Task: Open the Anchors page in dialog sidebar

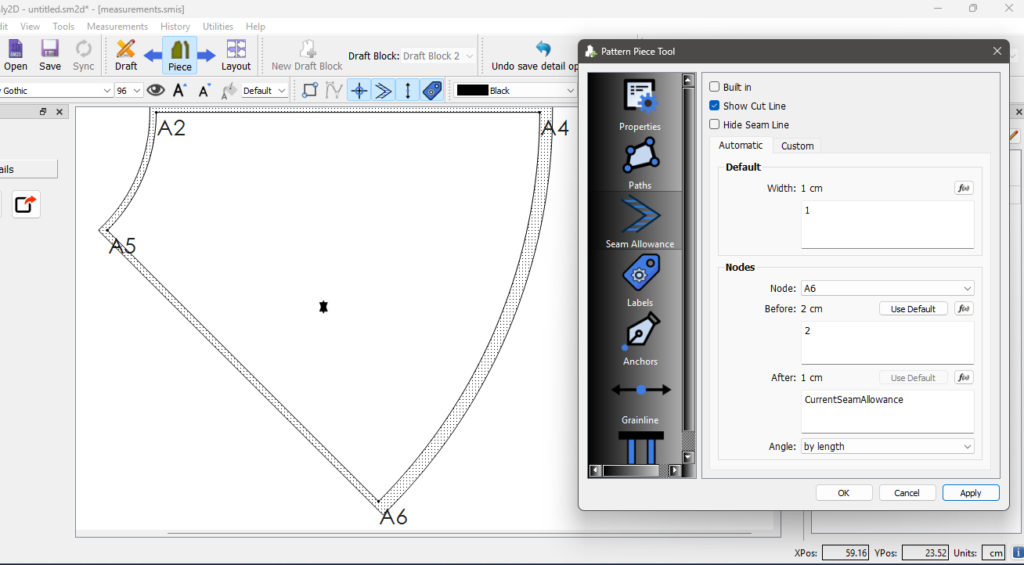Action: click(x=639, y=339)
